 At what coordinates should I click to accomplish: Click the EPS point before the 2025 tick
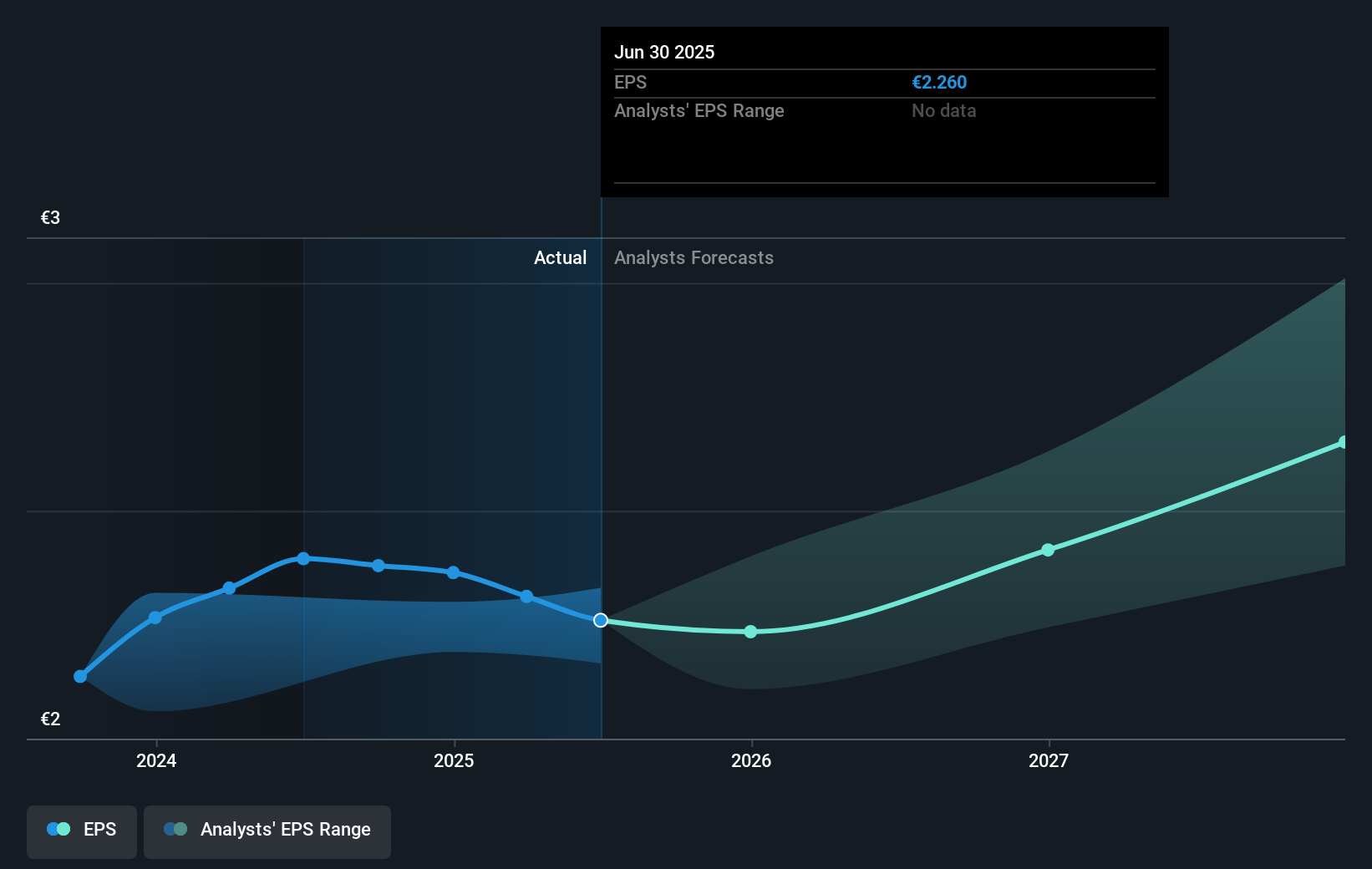379,566
